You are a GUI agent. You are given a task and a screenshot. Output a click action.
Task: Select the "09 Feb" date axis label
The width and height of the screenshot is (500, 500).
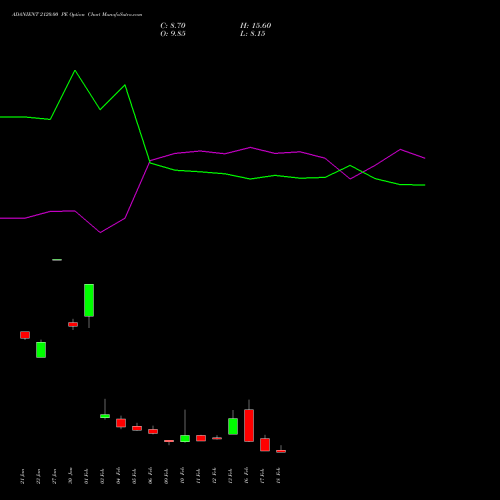pos(166,476)
